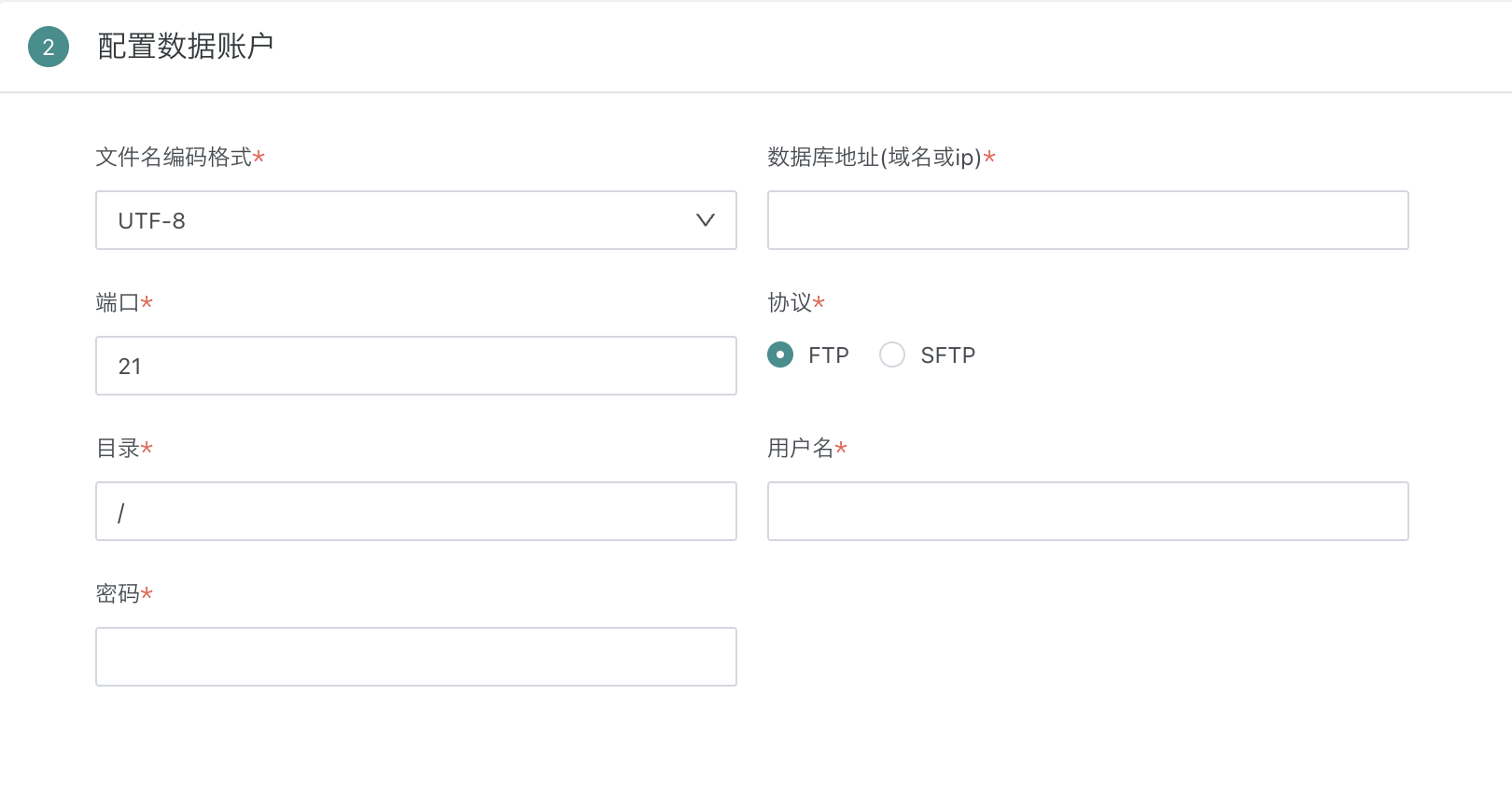Image resolution: width=1512 pixels, height=806 pixels.
Task: Click the port field containing 21
Action: [415, 366]
